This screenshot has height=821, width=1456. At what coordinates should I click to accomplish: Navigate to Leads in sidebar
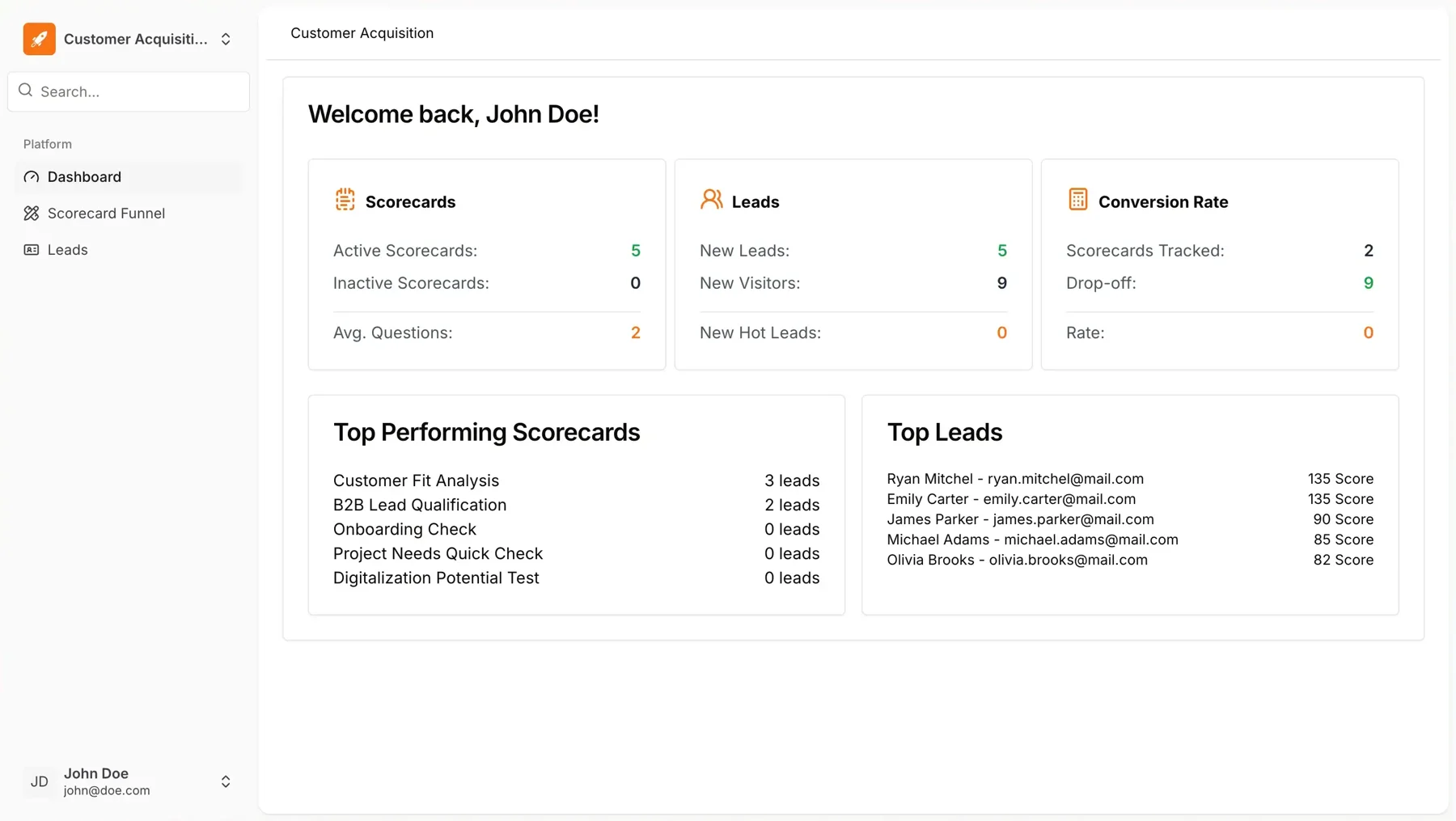[x=129, y=250]
